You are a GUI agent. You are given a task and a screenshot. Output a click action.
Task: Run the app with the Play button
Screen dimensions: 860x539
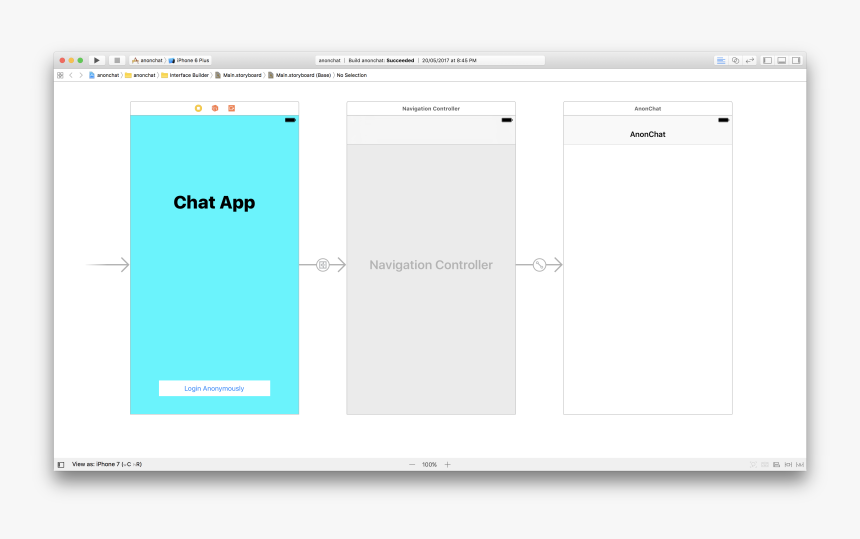tap(97, 60)
